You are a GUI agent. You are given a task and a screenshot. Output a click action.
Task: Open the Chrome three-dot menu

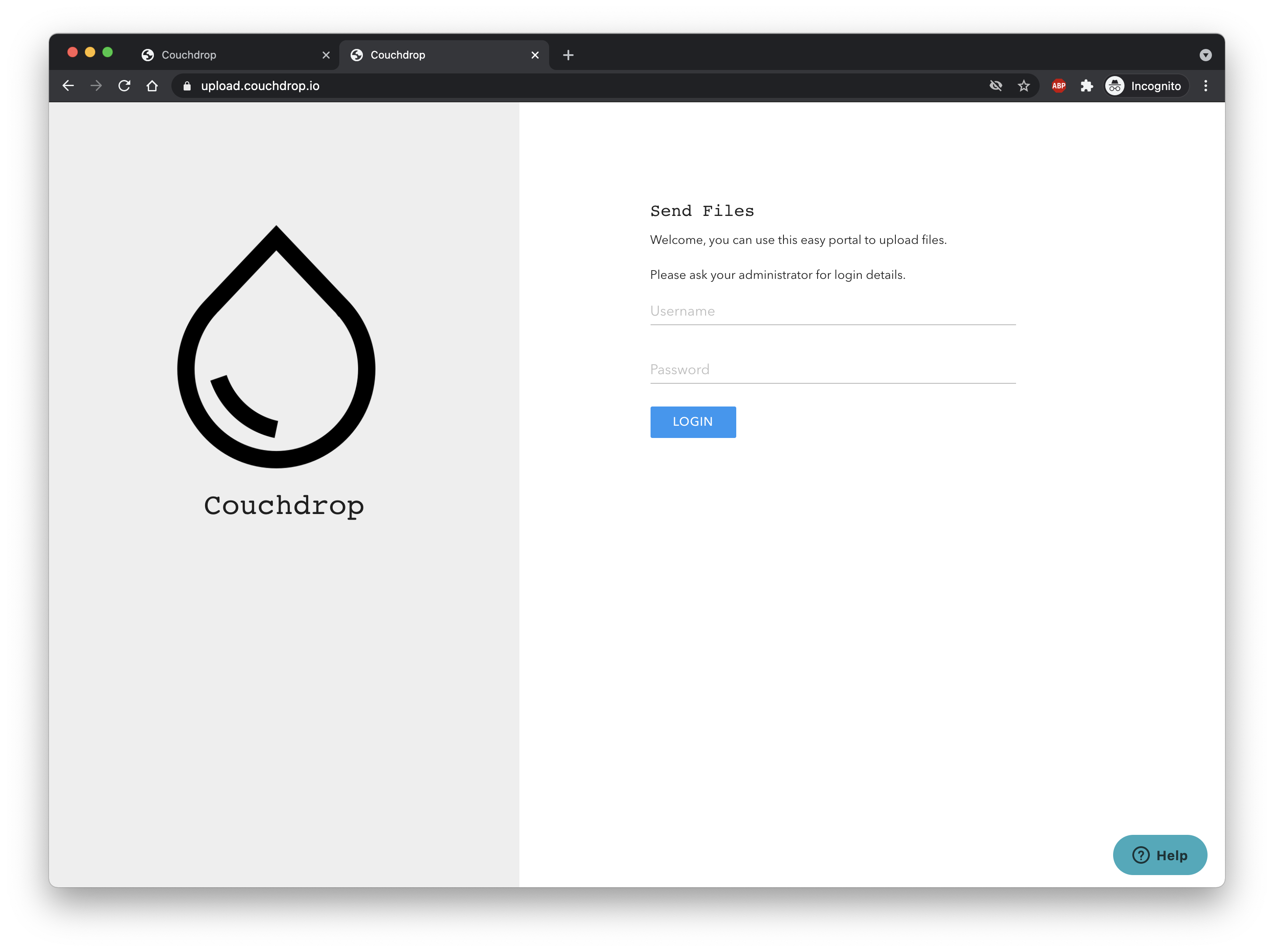click(x=1205, y=86)
